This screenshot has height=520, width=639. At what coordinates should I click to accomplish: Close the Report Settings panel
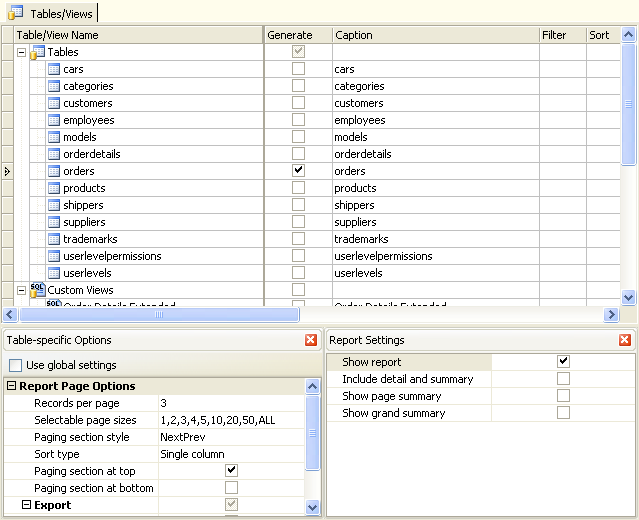click(x=625, y=340)
